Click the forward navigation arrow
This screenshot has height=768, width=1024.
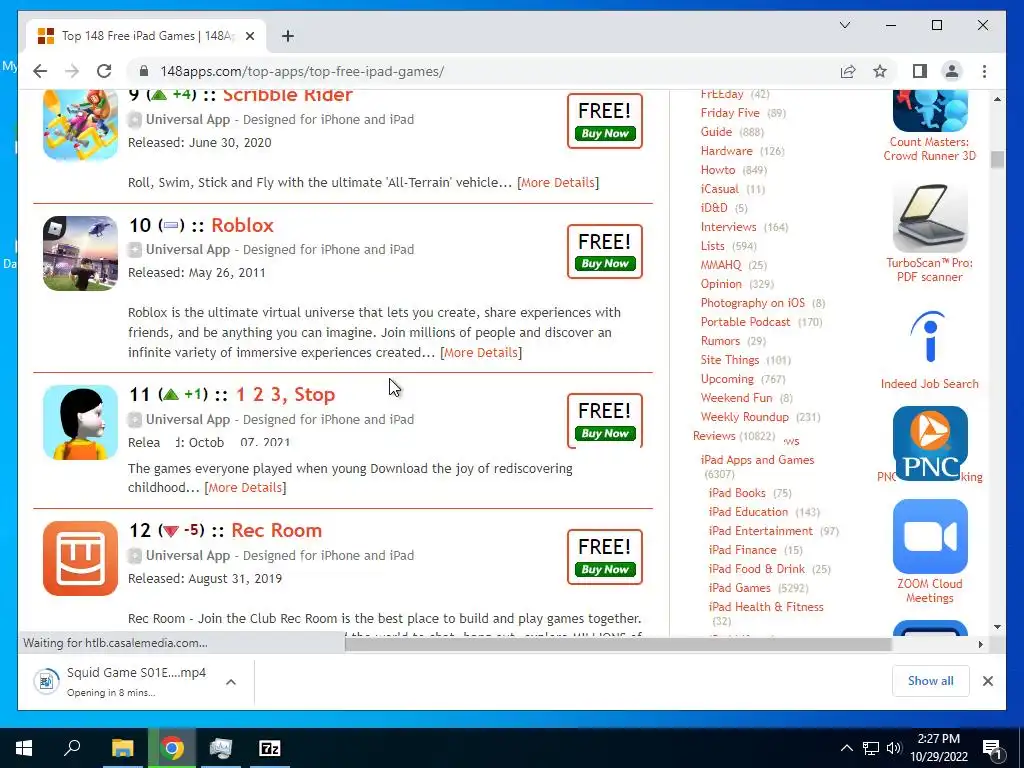(x=72, y=71)
